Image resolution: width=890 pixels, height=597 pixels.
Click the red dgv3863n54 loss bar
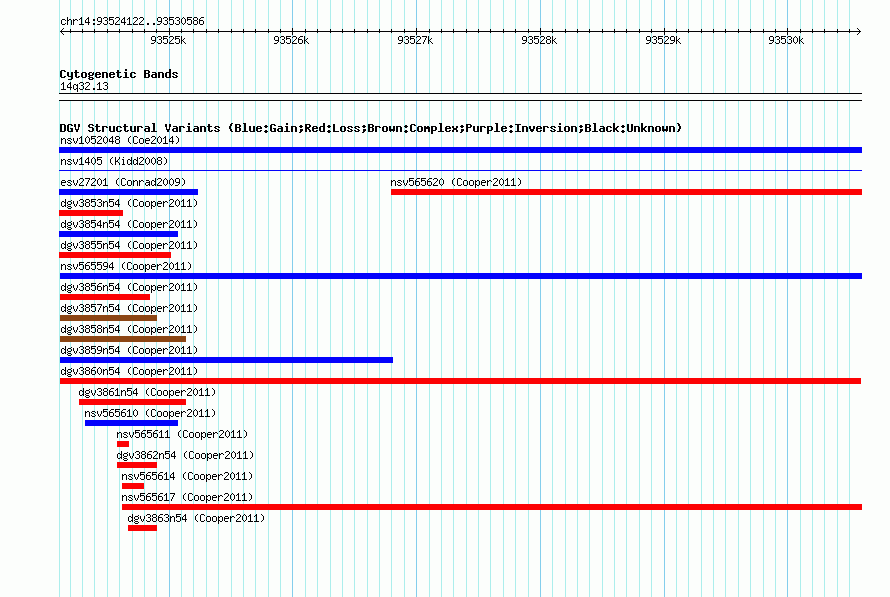(142, 528)
